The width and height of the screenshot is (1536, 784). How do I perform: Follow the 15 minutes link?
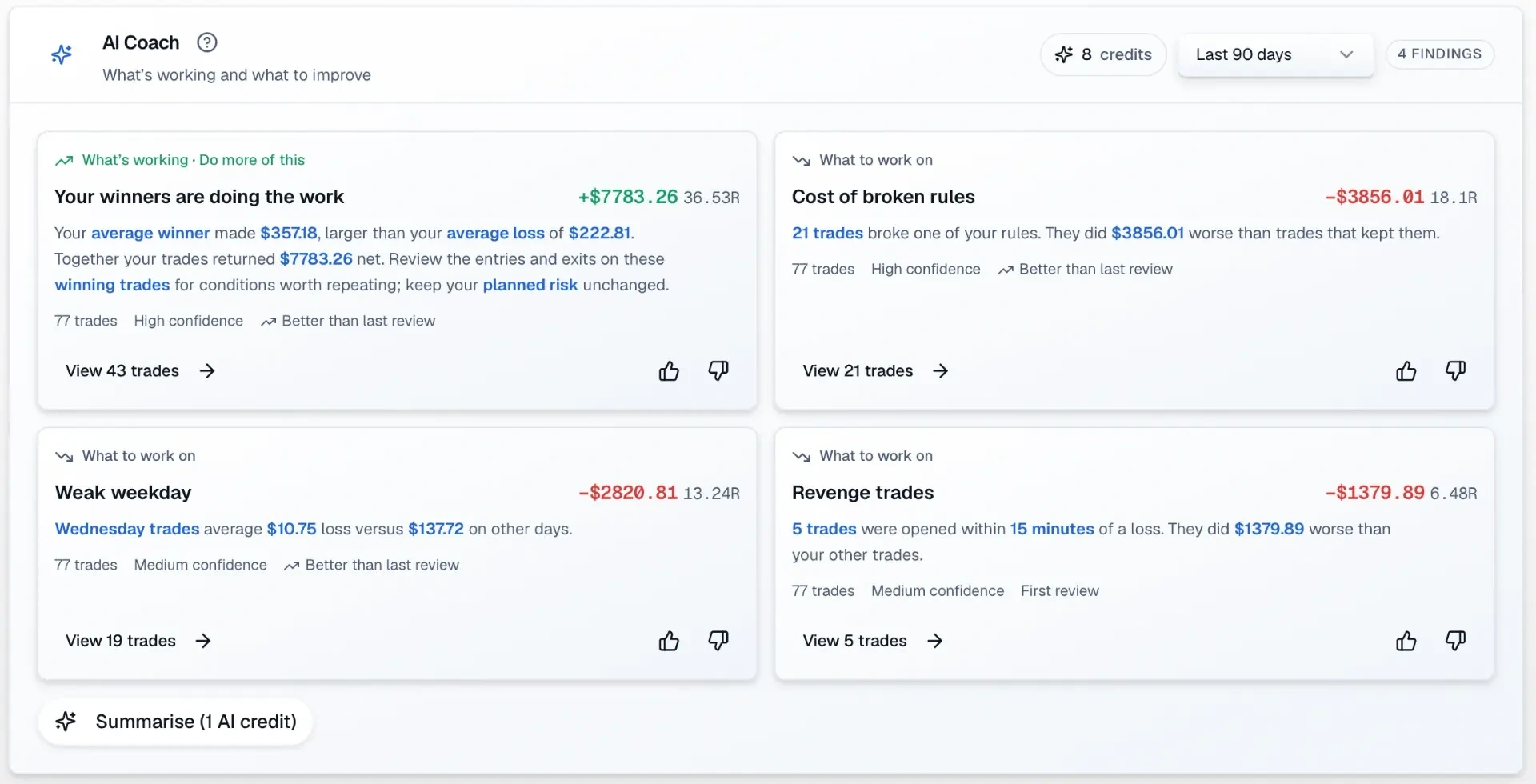click(x=1052, y=529)
